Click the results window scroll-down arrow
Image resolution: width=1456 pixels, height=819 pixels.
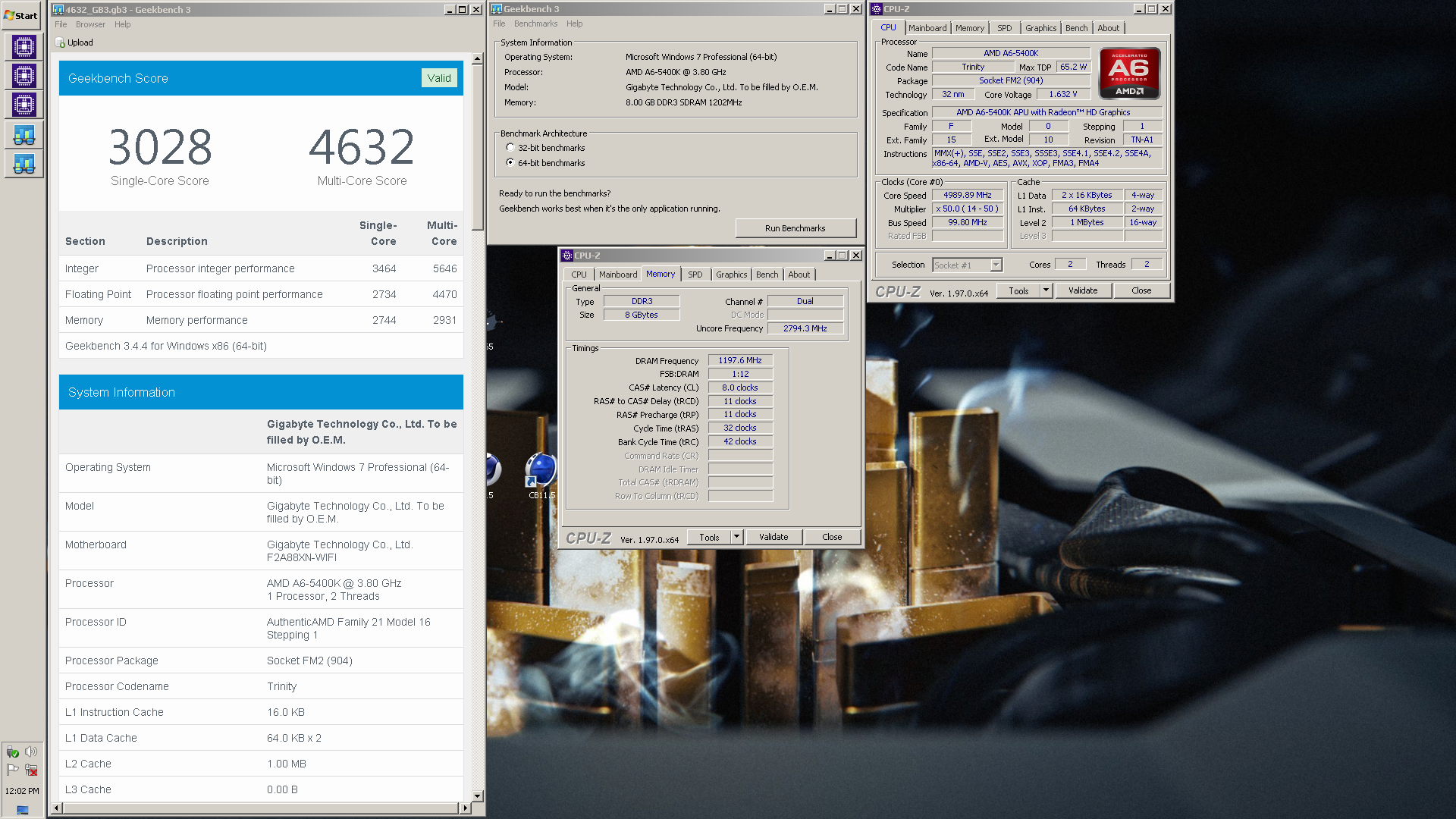(477, 796)
